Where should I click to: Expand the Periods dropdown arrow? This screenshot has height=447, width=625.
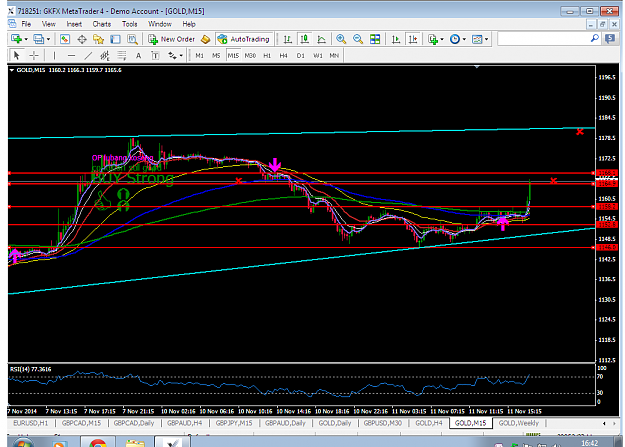pyautogui.click(x=464, y=39)
